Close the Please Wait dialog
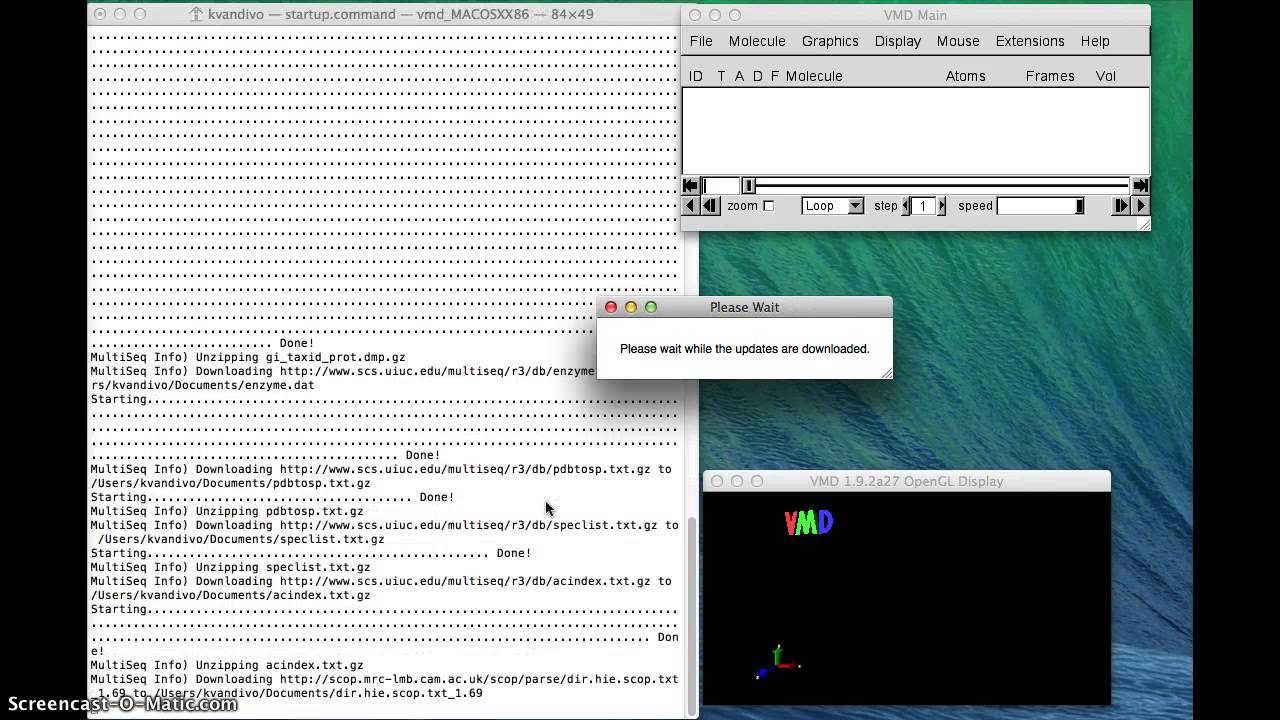1280x720 pixels. point(611,307)
